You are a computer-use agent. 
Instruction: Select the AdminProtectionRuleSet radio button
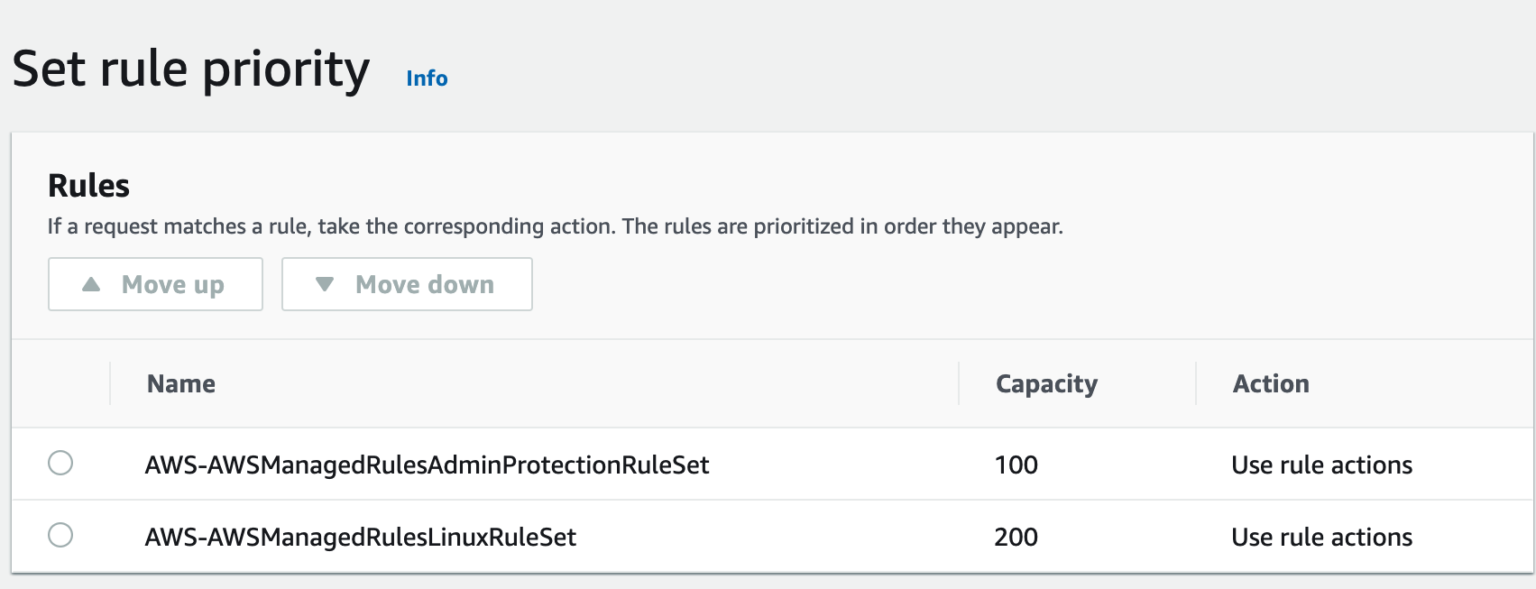(x=60, y=464)
